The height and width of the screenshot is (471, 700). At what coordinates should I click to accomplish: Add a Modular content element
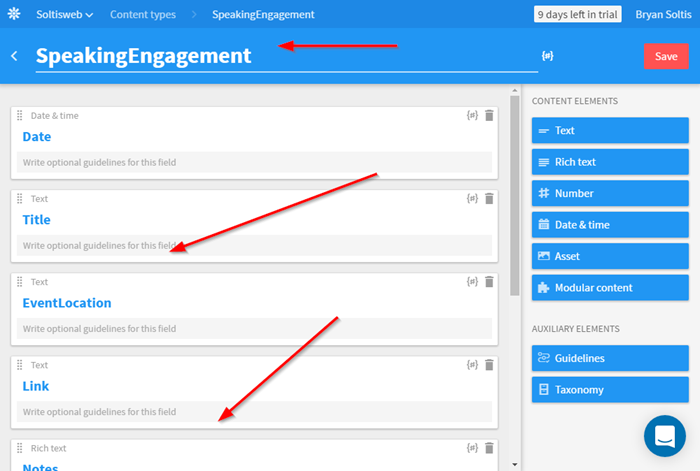[610, 288]
